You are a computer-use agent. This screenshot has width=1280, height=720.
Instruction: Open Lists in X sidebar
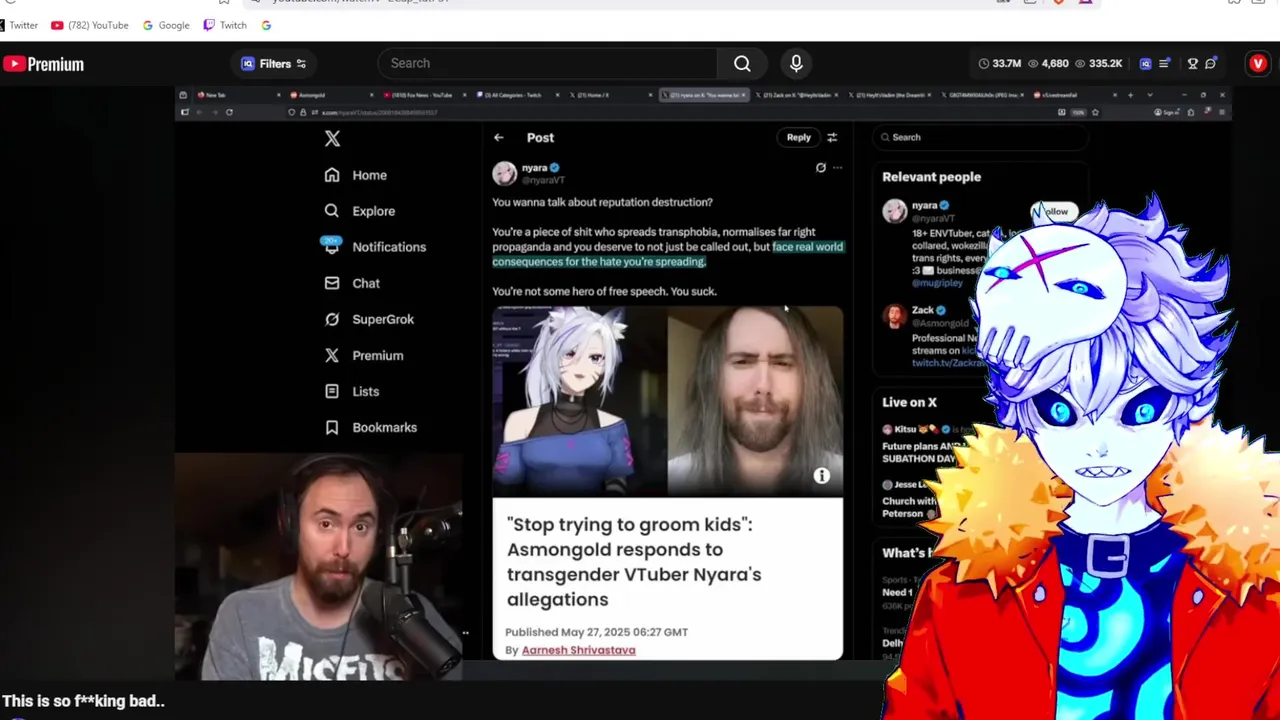(x=352, y=391)
